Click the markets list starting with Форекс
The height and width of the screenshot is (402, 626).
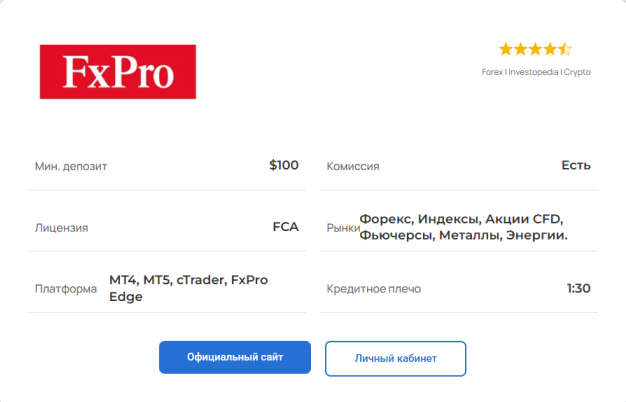click(x=463, y=227)
